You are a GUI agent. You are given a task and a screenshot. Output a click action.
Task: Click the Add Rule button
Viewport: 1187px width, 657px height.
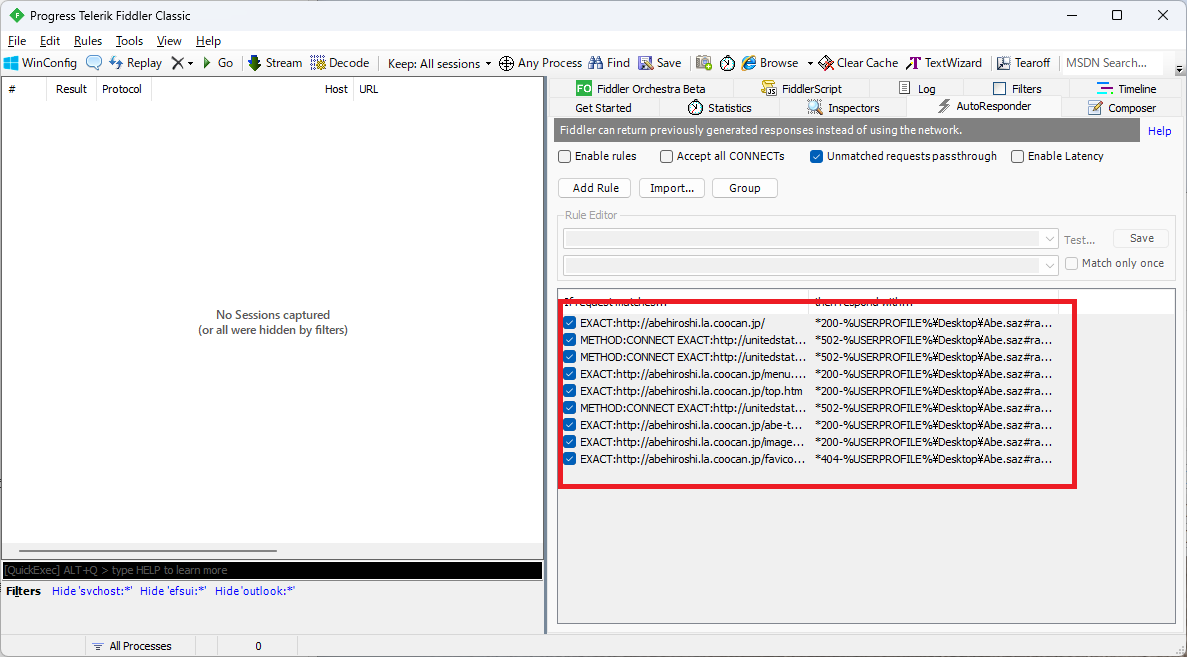[596, 188]
